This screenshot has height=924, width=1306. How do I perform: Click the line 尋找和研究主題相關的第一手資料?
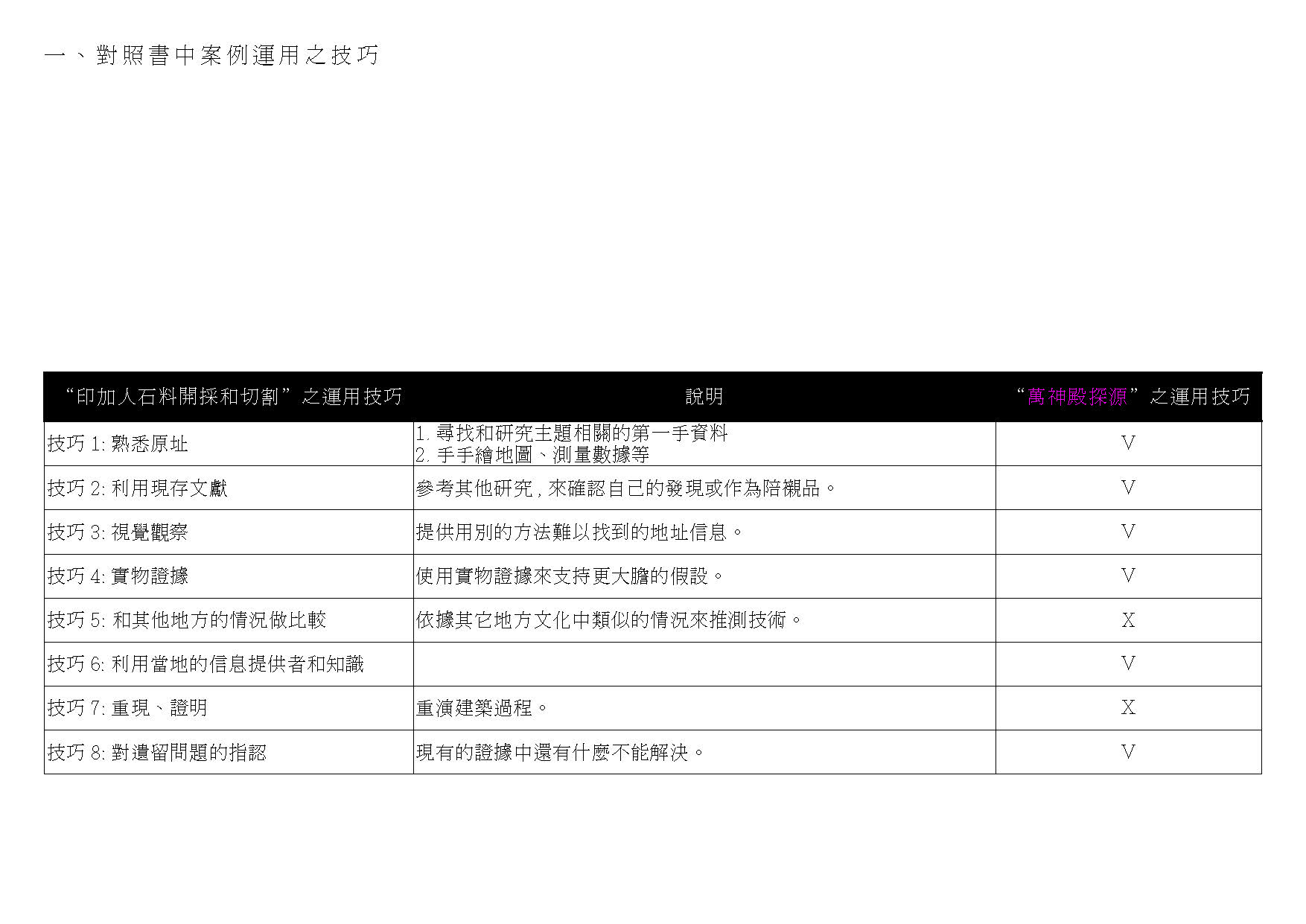pyautogui.click(x=572, y=433)
